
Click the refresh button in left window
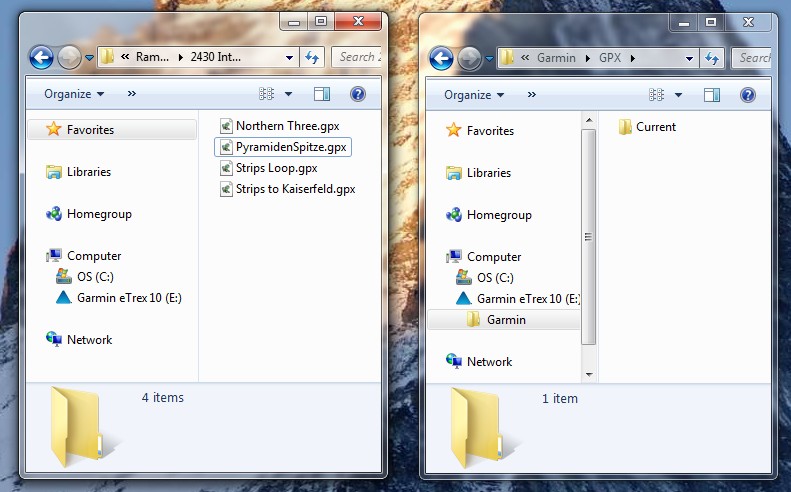click(312, 58)
